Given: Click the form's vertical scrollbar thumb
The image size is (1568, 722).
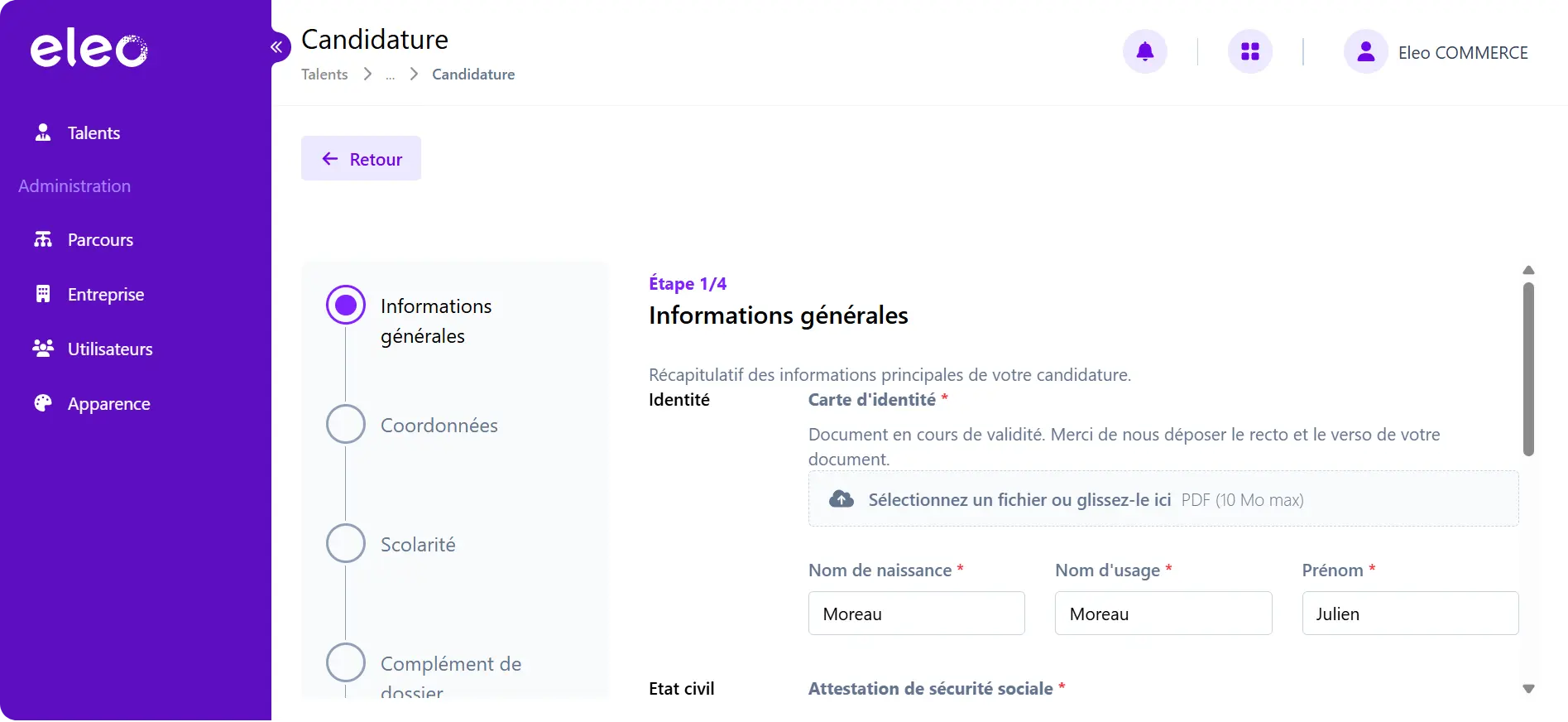Looking at the screenshot, I should click(x=1528, y=369).
